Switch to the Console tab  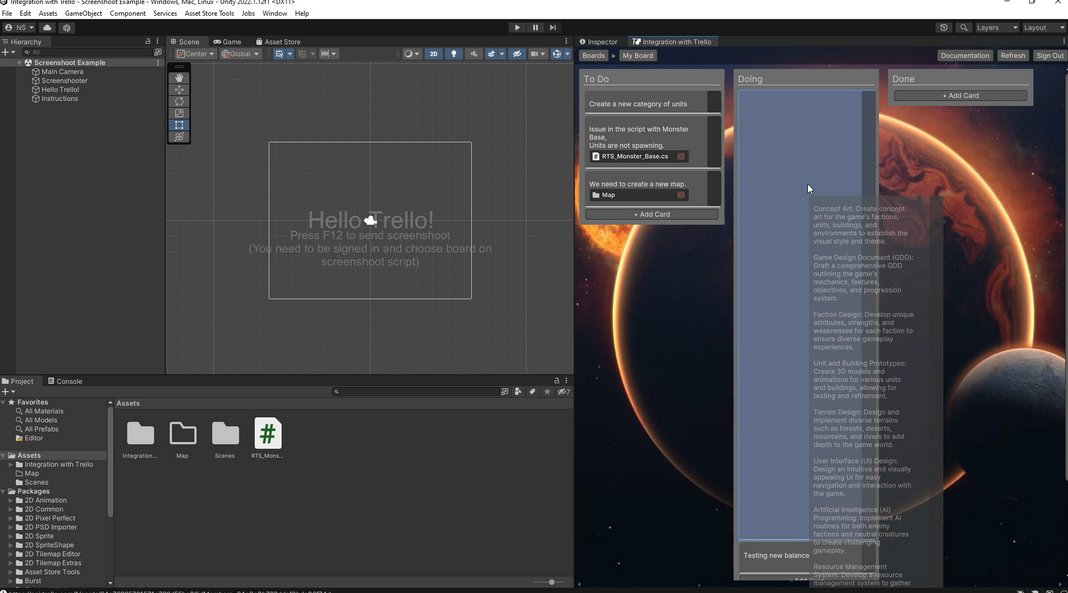(65, 381)
